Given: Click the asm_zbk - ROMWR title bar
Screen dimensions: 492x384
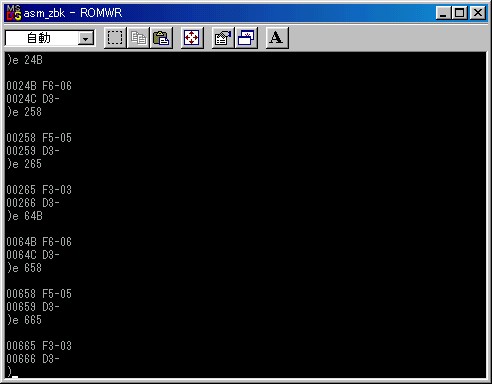Looking at the screenshot, I should (x=220, y=13).
